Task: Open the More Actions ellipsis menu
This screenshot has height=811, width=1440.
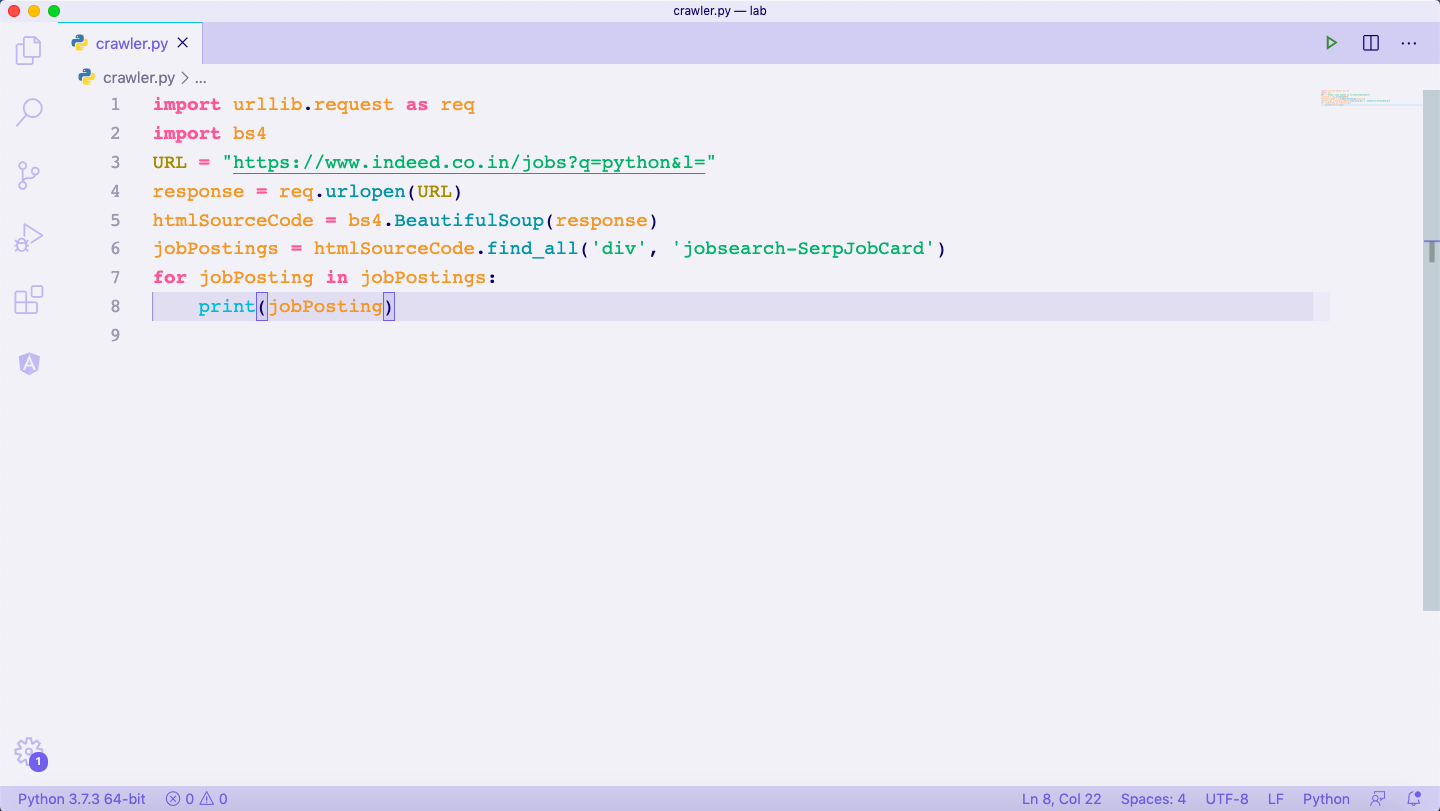Action: pos(1409,43)
